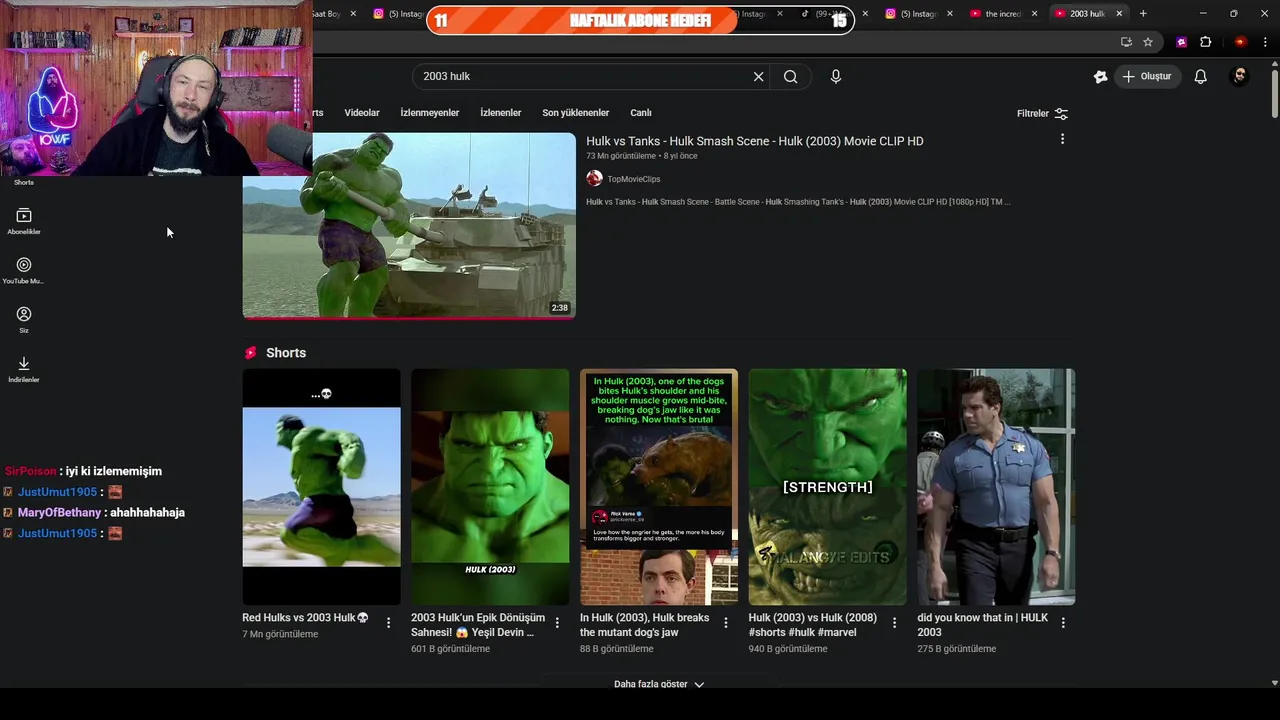Open the mutant dog short thumbnail
Viewport: 1280px width, 720px height.
659,487
